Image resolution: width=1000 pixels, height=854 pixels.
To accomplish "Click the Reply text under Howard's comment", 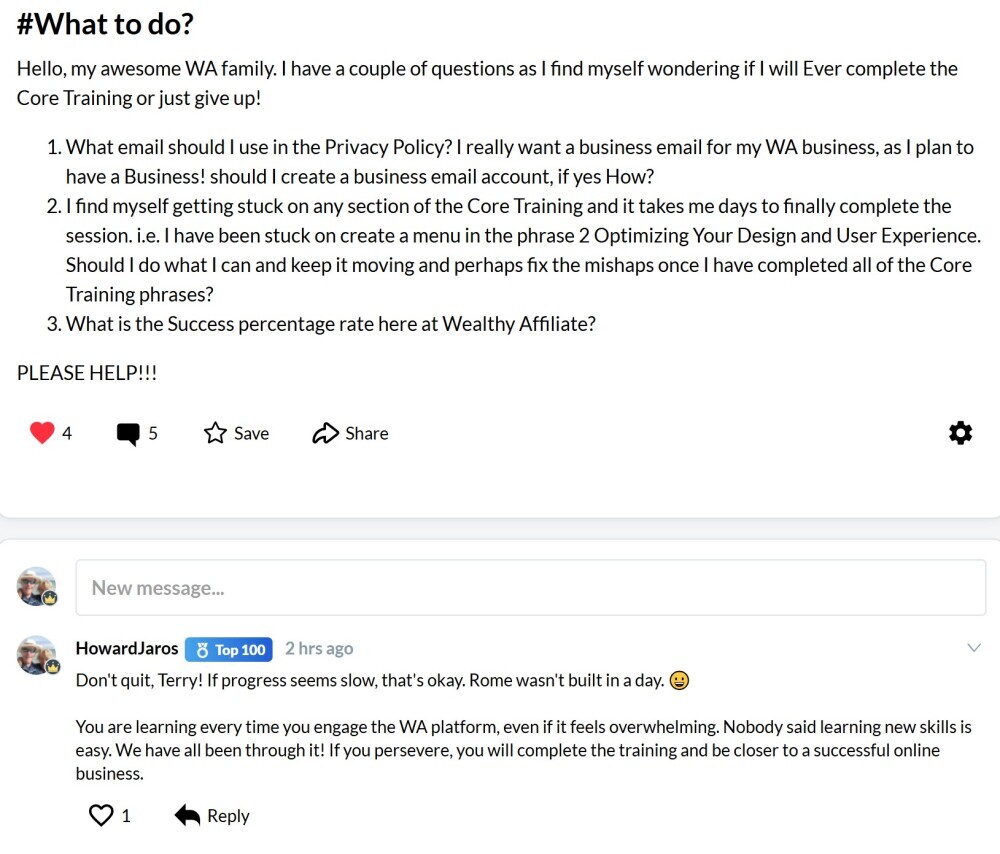I will tap(228, 816).
